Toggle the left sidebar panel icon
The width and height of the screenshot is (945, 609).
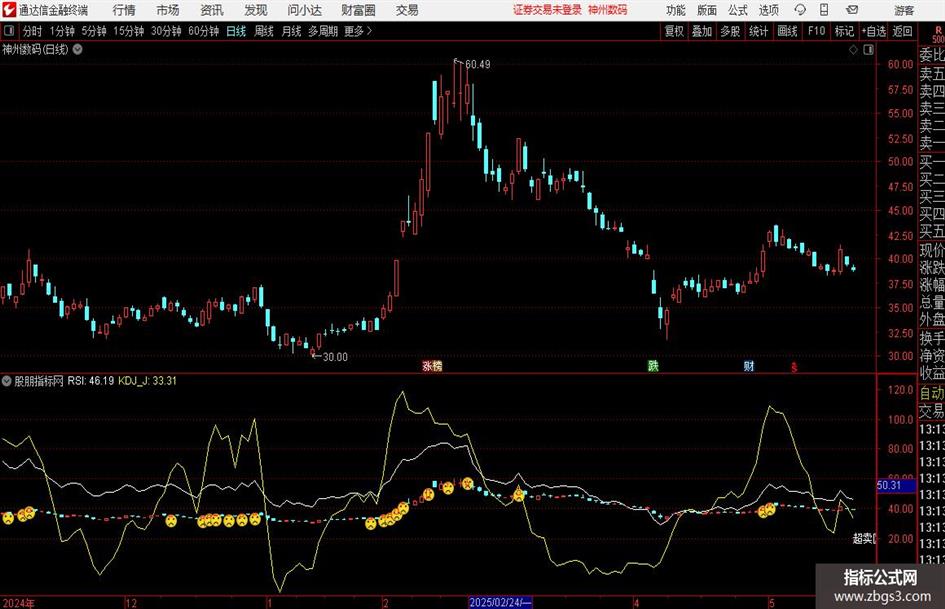pyautogui.click(x=9, y=31)
